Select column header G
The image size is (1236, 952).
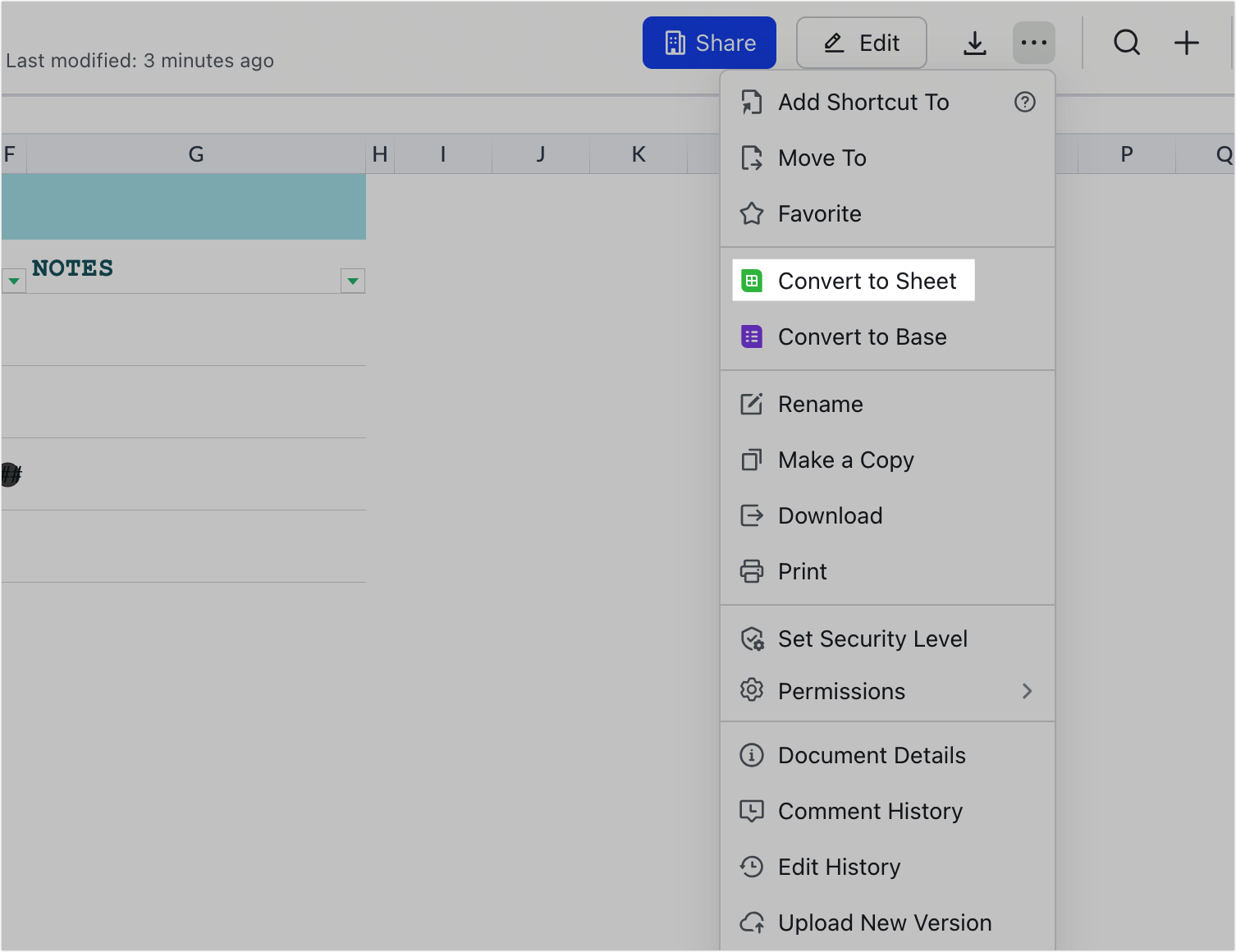coord(195,153)
